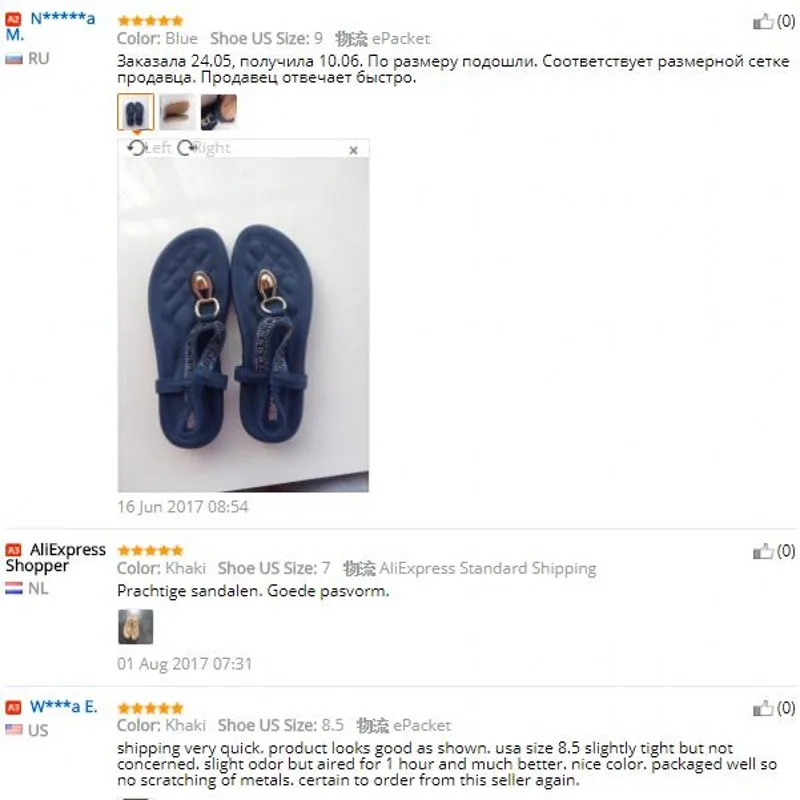
Task: Click thumbs-up icon on W***a E. review
Action: point(763,708)
